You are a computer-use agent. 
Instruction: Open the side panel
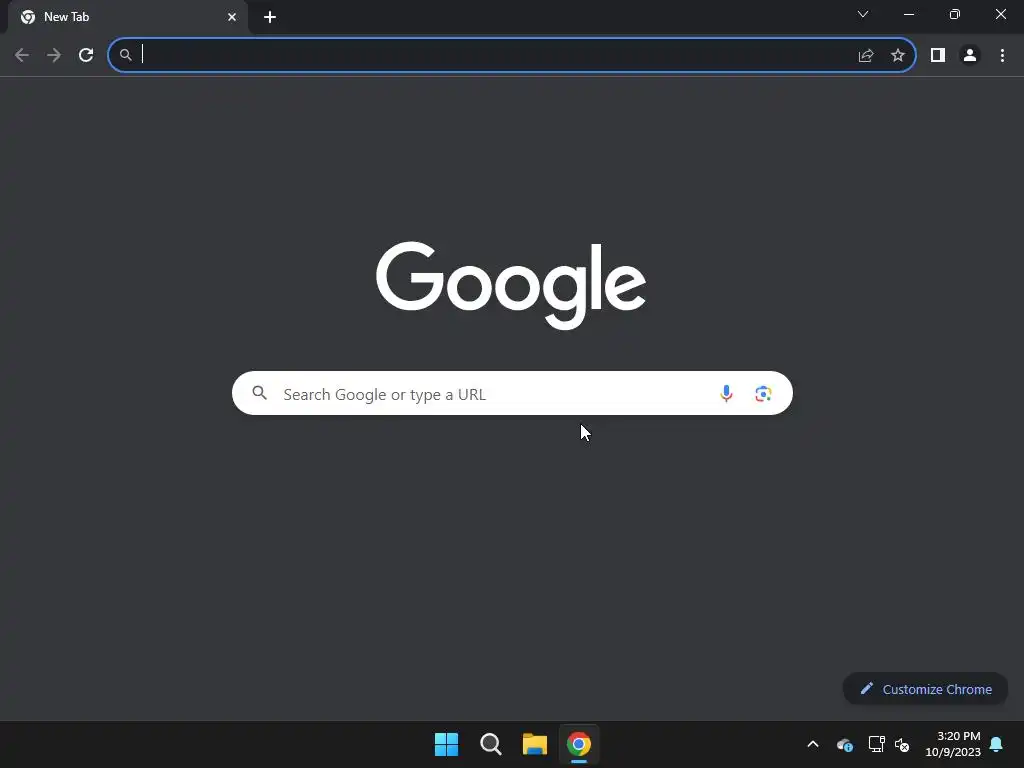pyautogui.click(x=938, y=56)
